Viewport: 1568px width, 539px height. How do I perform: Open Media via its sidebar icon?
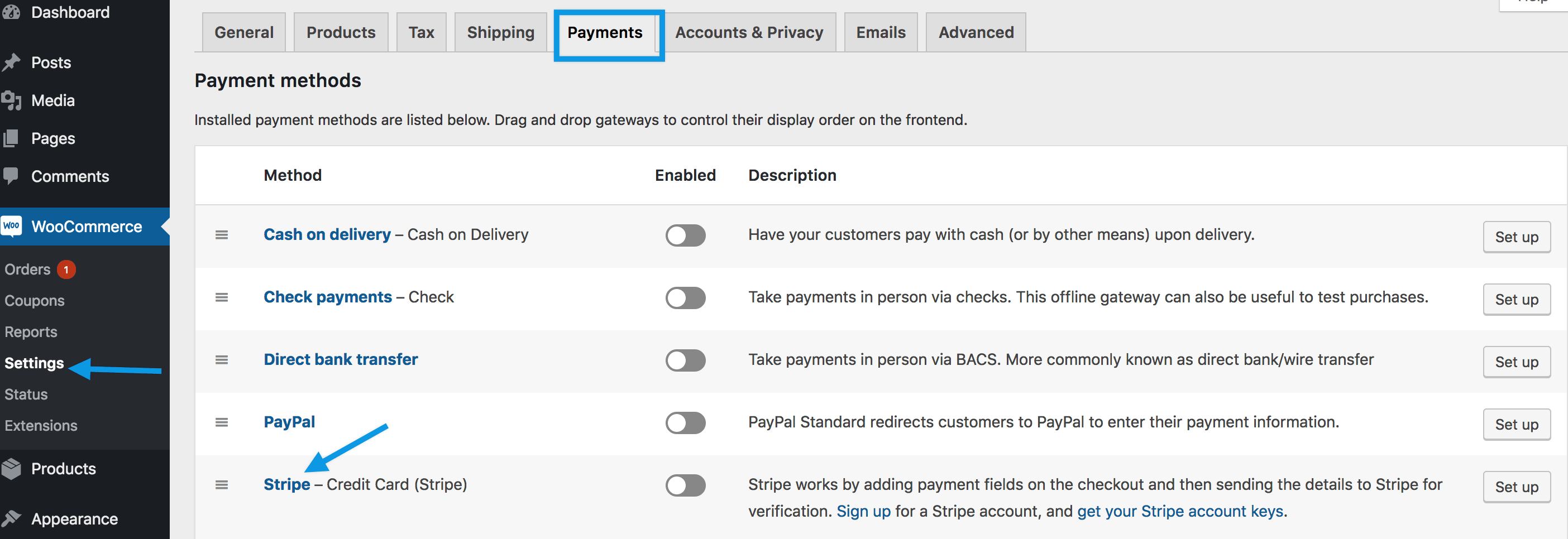[x=11, y=100]
